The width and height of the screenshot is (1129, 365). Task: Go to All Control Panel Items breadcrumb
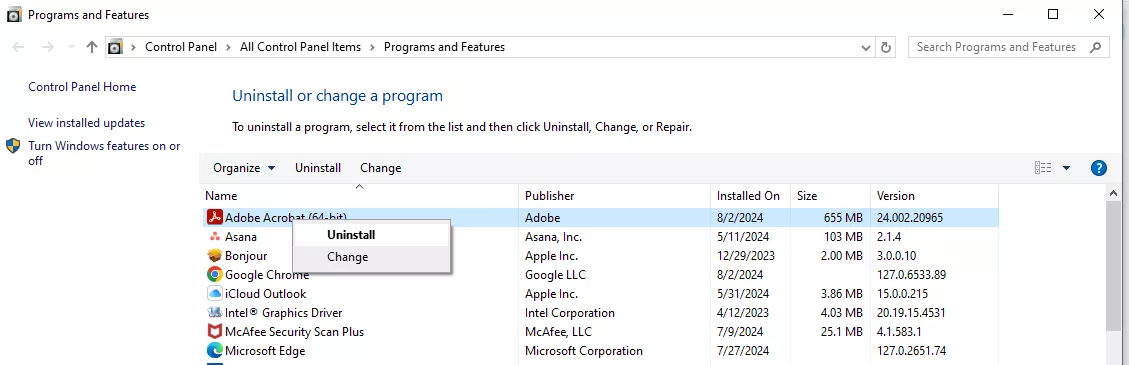click(x=300, y=48)
